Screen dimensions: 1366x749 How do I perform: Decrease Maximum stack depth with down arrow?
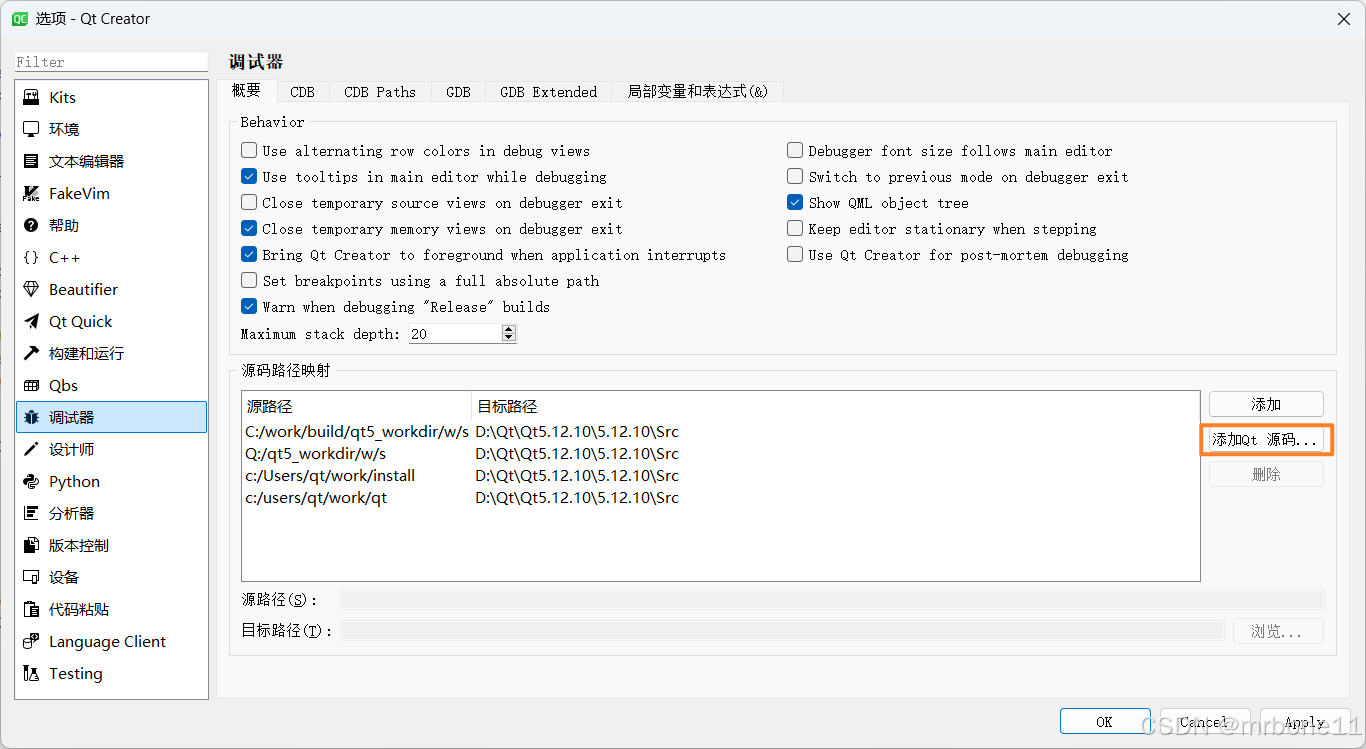pos(509,338)
